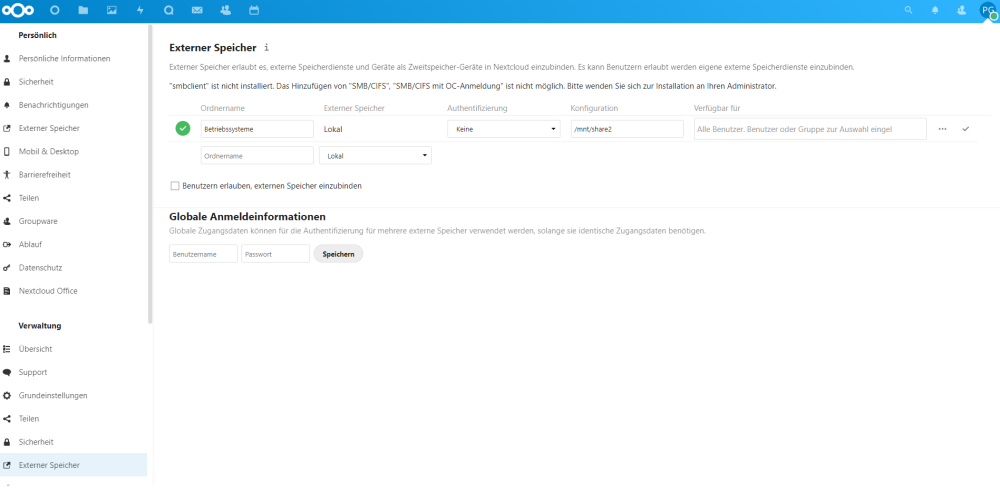Open Verwaltung Teilen settings
The width and height of the screenshot is (1000, 488).
coord(29,418)
